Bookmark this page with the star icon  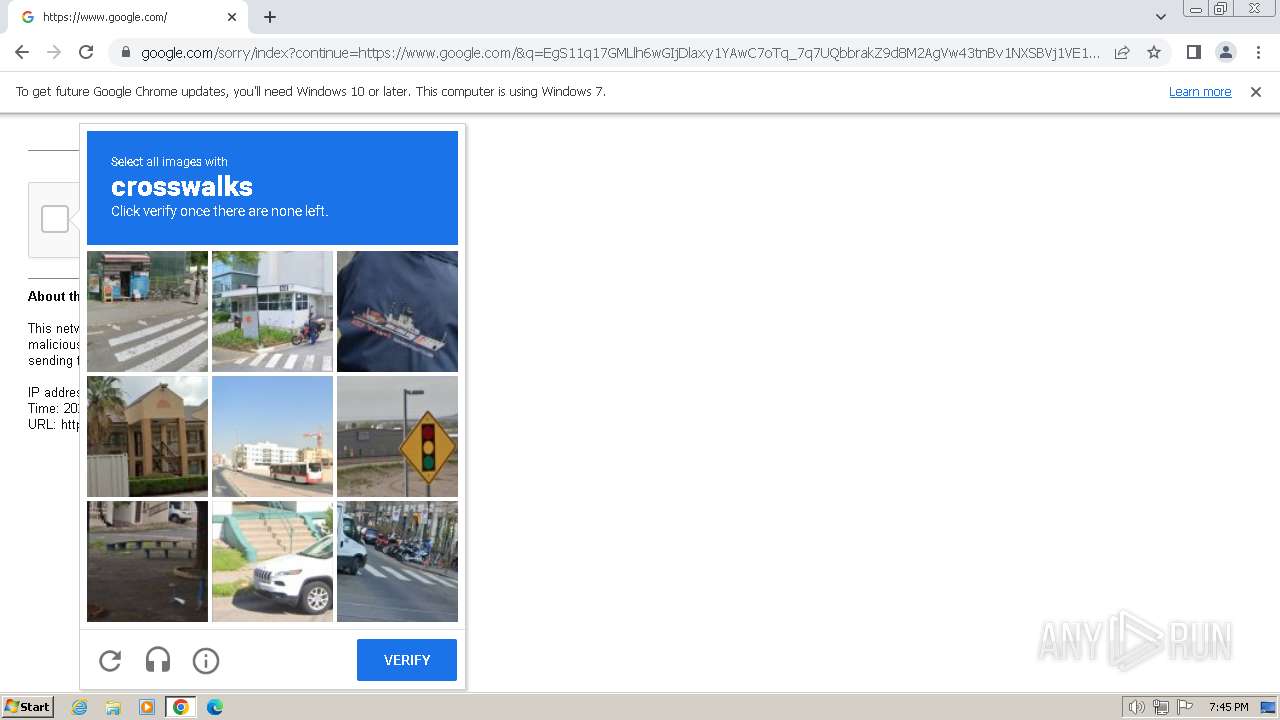[1154, 52]
